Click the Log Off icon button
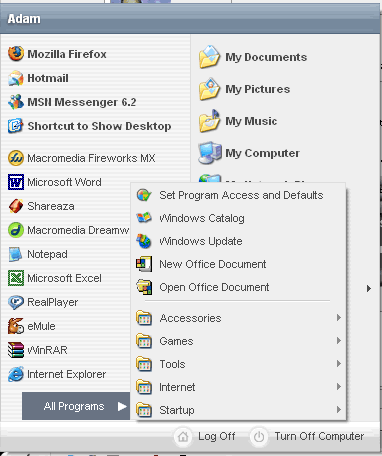Viewport: 382px width, 456px height. pyautogui.click(x=183, y=436)
